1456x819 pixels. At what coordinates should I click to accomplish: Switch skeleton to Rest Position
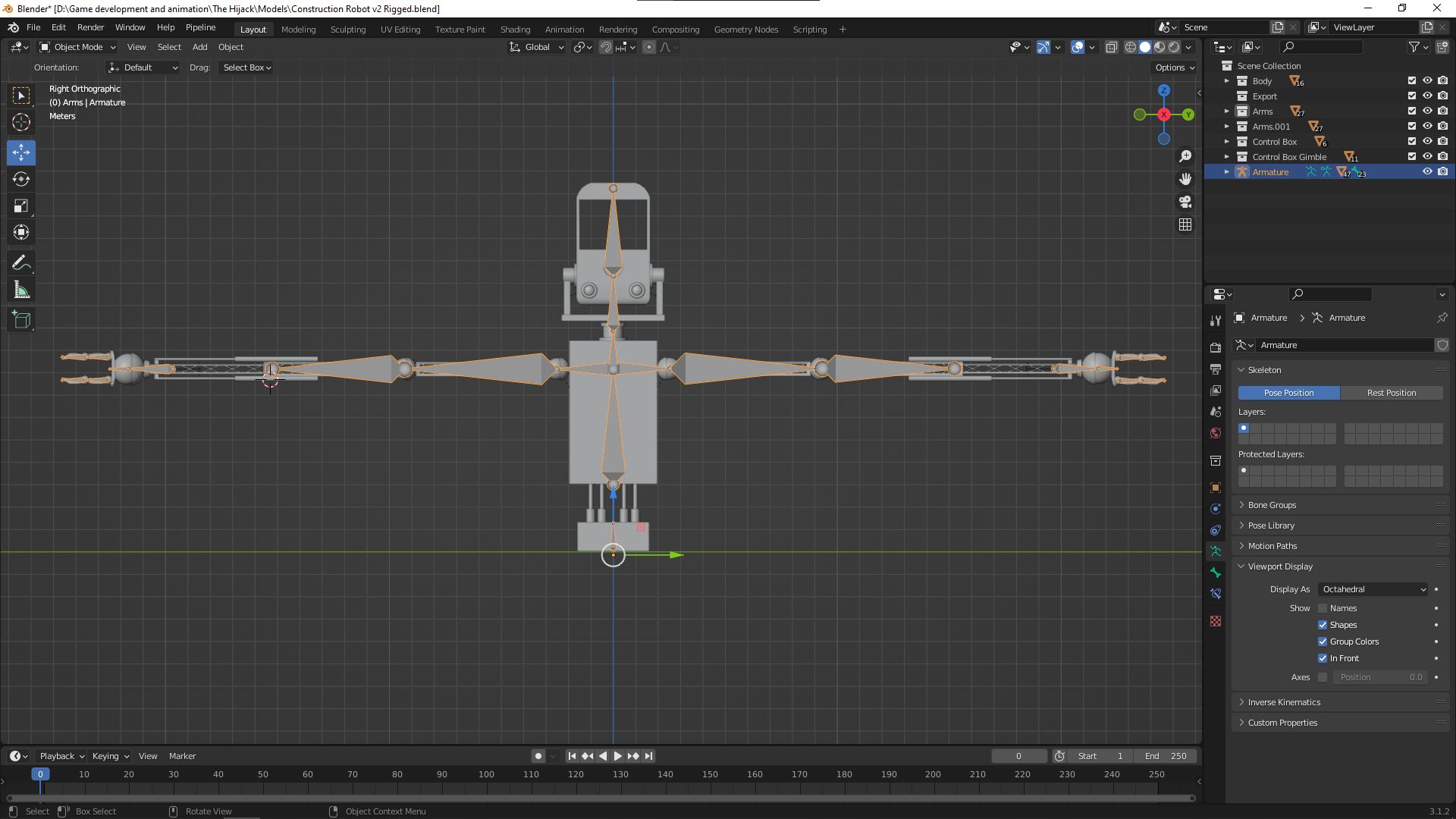(1391, 393)
